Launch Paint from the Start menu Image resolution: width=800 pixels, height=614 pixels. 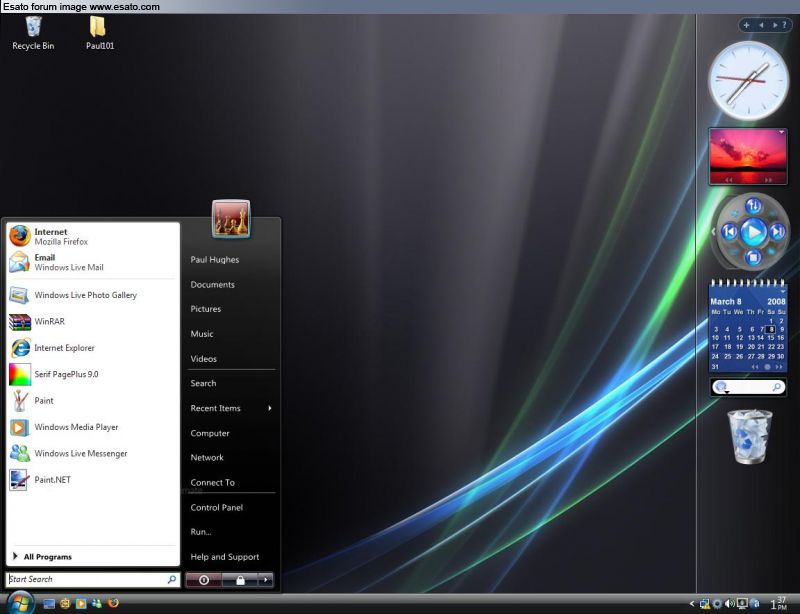coord(93,401)
